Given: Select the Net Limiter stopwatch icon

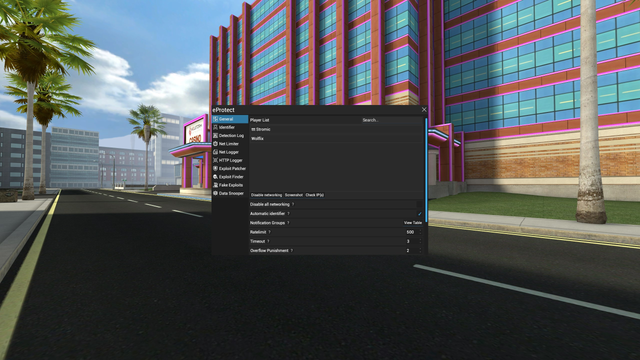Looking at the screenshot, I should [216, 144].
